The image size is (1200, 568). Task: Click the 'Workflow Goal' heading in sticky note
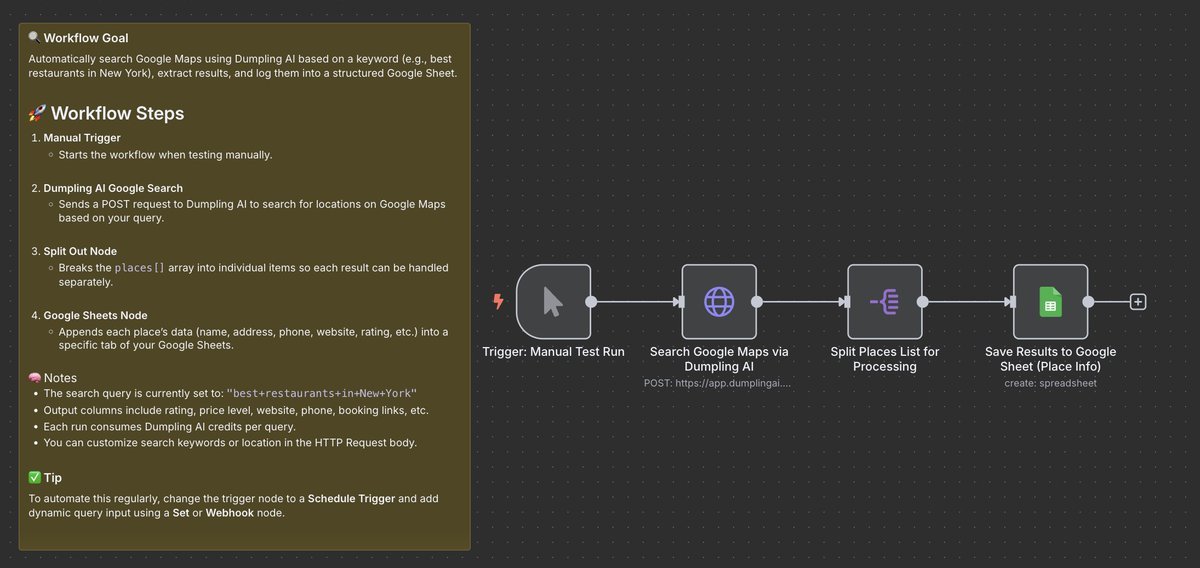pos(86,38)
